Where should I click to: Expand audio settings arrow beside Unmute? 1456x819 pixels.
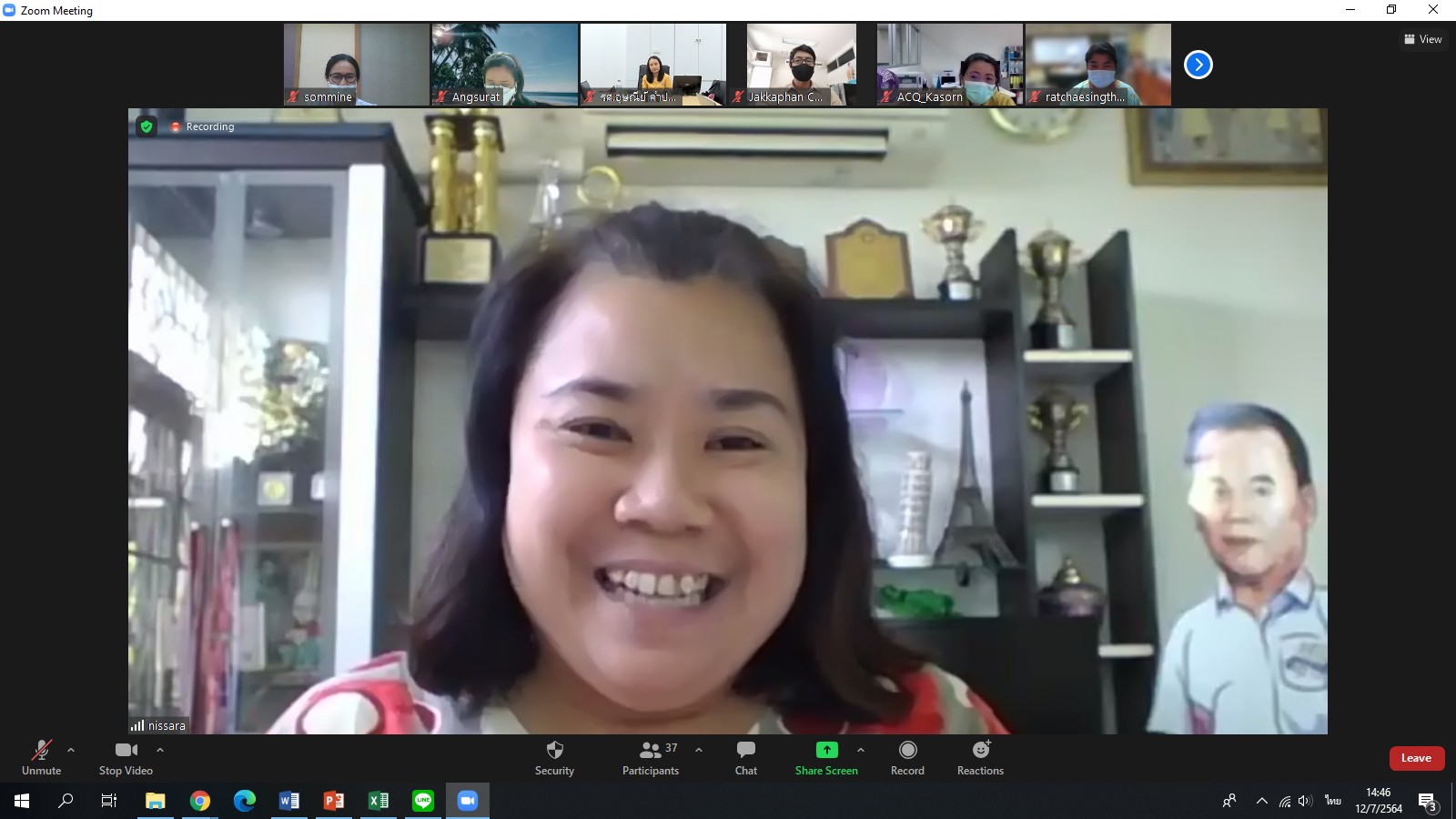(x=71, y=750)
